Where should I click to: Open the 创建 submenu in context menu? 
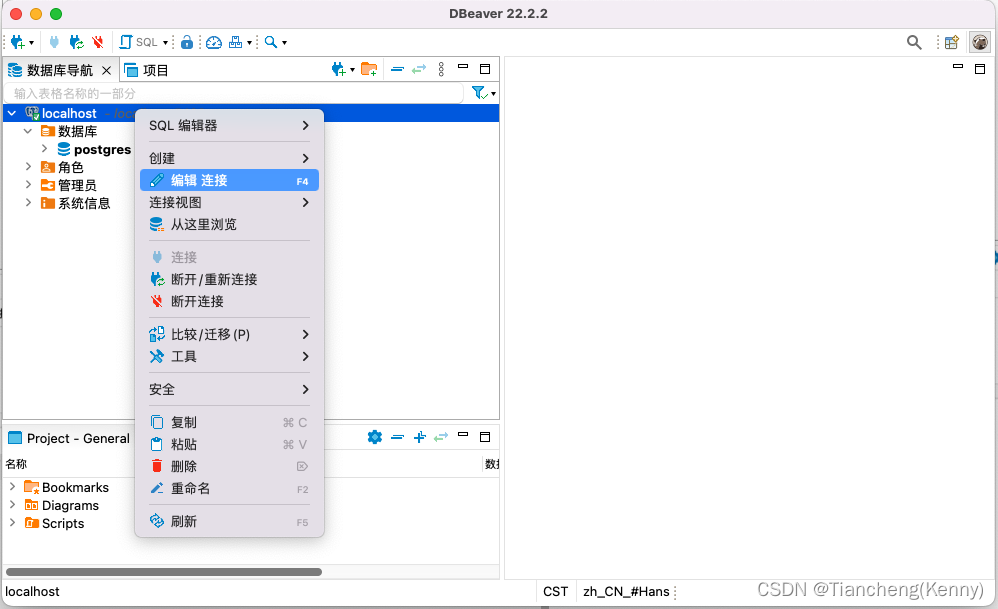tap(229, 158)
